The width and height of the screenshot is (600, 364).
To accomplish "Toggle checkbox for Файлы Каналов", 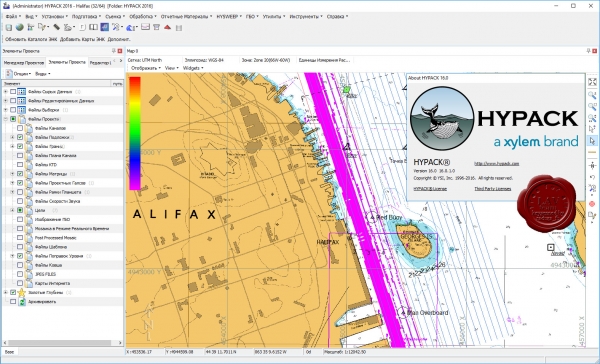I will coord(20,128).
